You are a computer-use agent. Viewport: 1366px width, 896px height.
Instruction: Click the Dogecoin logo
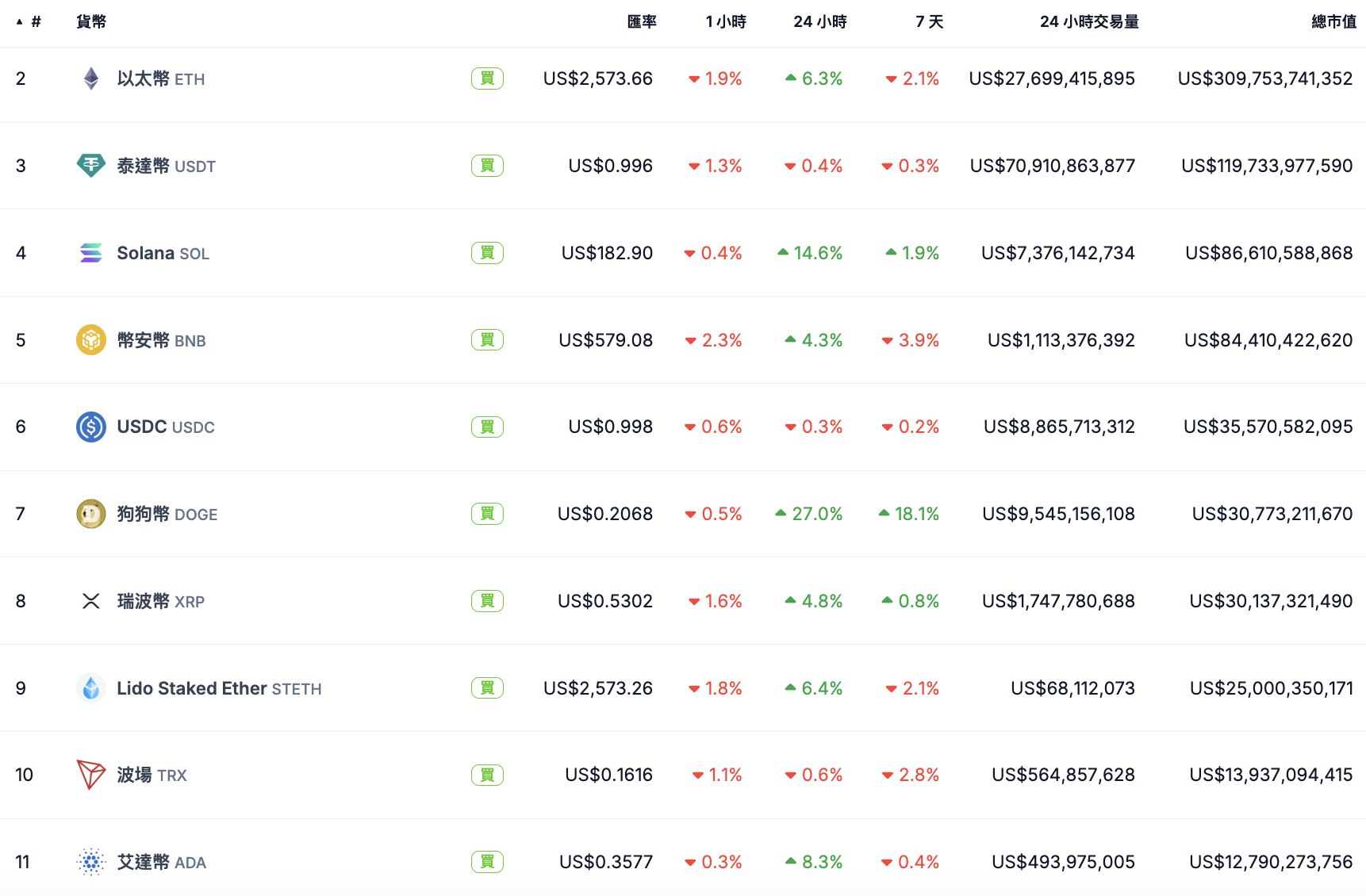(91, 514)
